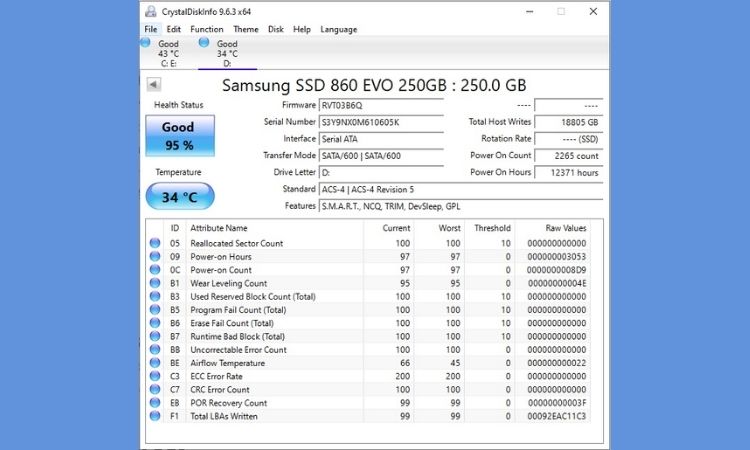Viewport: 750px width, 450px height.
Task: Click status orb beside Airflow Temperature
Action: 154,363
